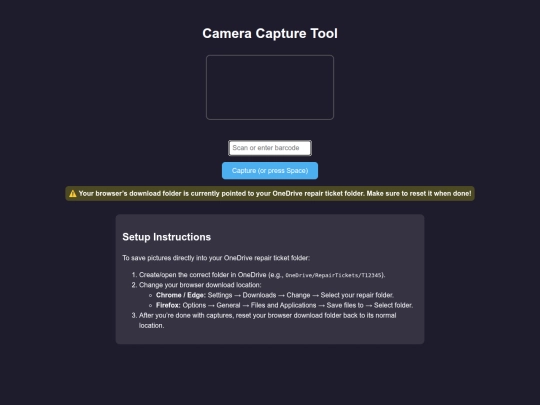
Task: Click the Camera Capture Tool heading
Action: (270, 33)
